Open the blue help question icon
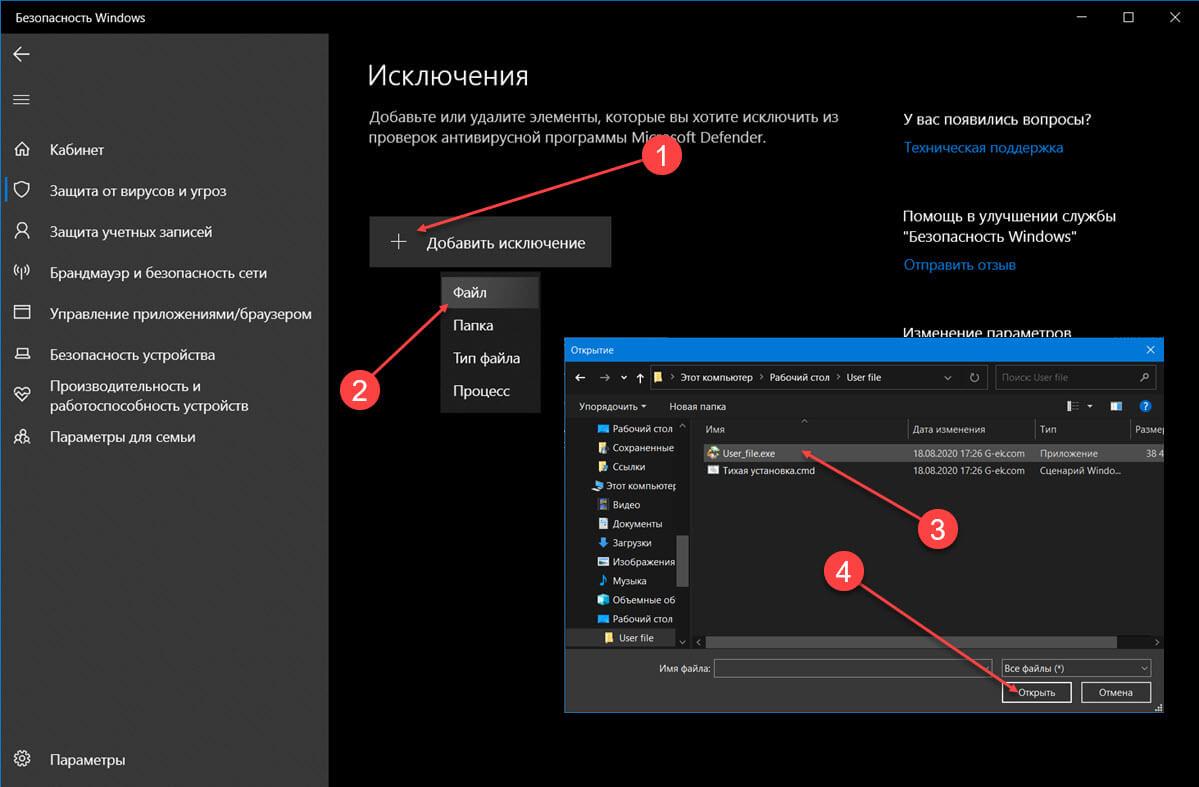1199x787 pixels. (1145, 406)
